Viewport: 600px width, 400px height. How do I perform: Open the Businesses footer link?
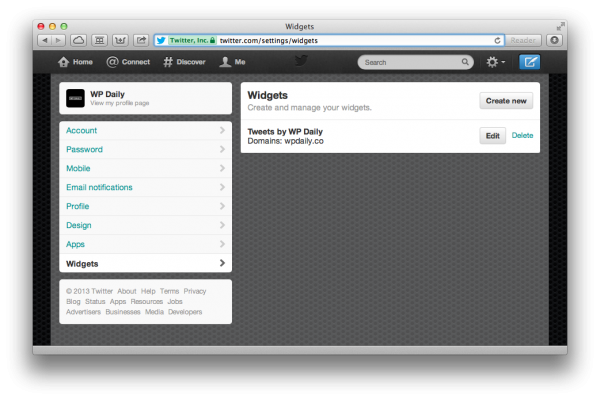pyautogui.click(x=123, y=312)
